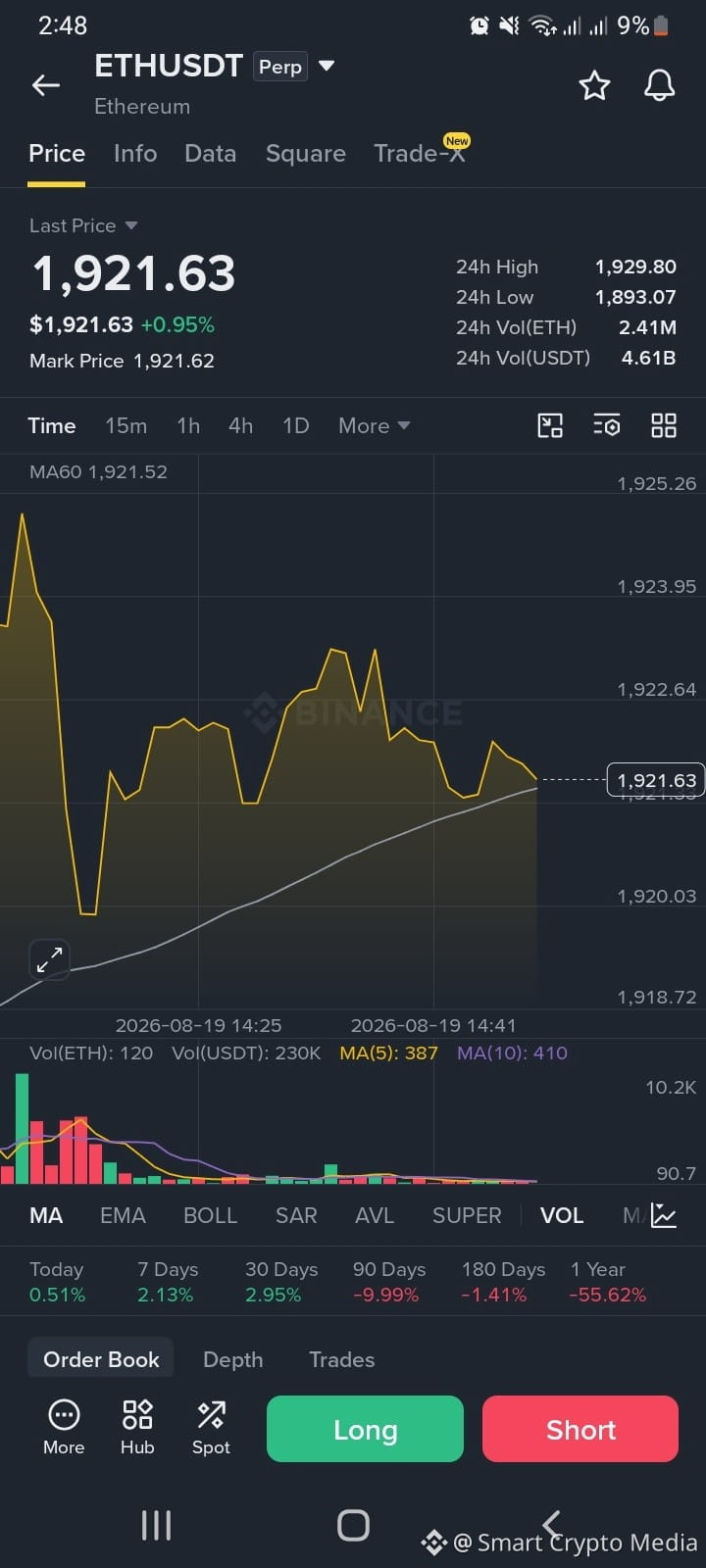706x1568 pixels.
Task: Click the MA(5): 387 volume label
Action: click(x=388, y=1053)
